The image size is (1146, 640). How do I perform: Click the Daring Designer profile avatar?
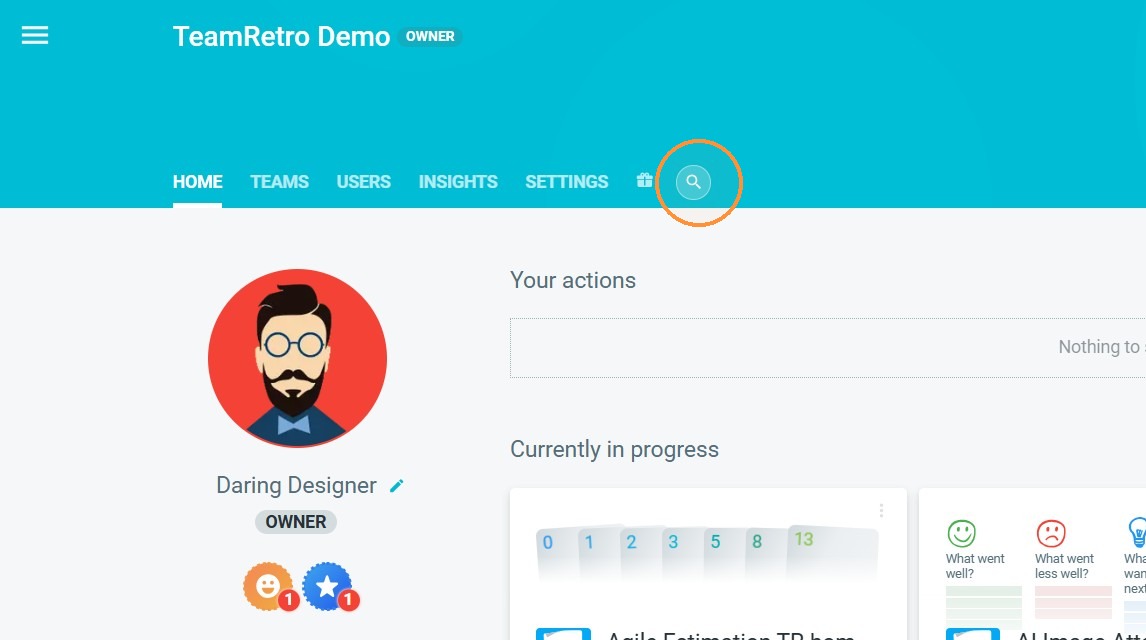[297, 358]
